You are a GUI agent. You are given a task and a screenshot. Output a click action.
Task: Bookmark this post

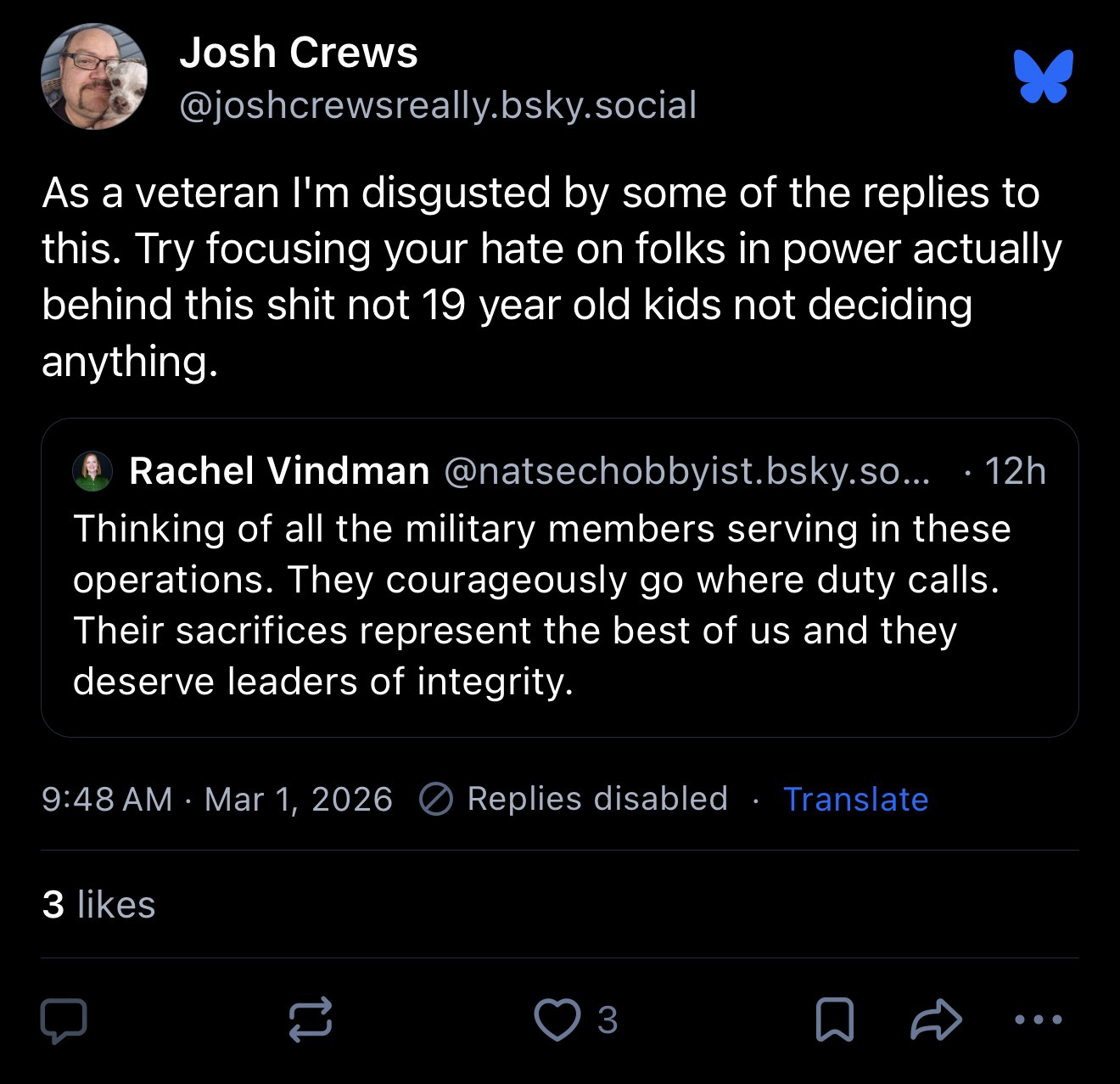click(x=833, y=1019)
